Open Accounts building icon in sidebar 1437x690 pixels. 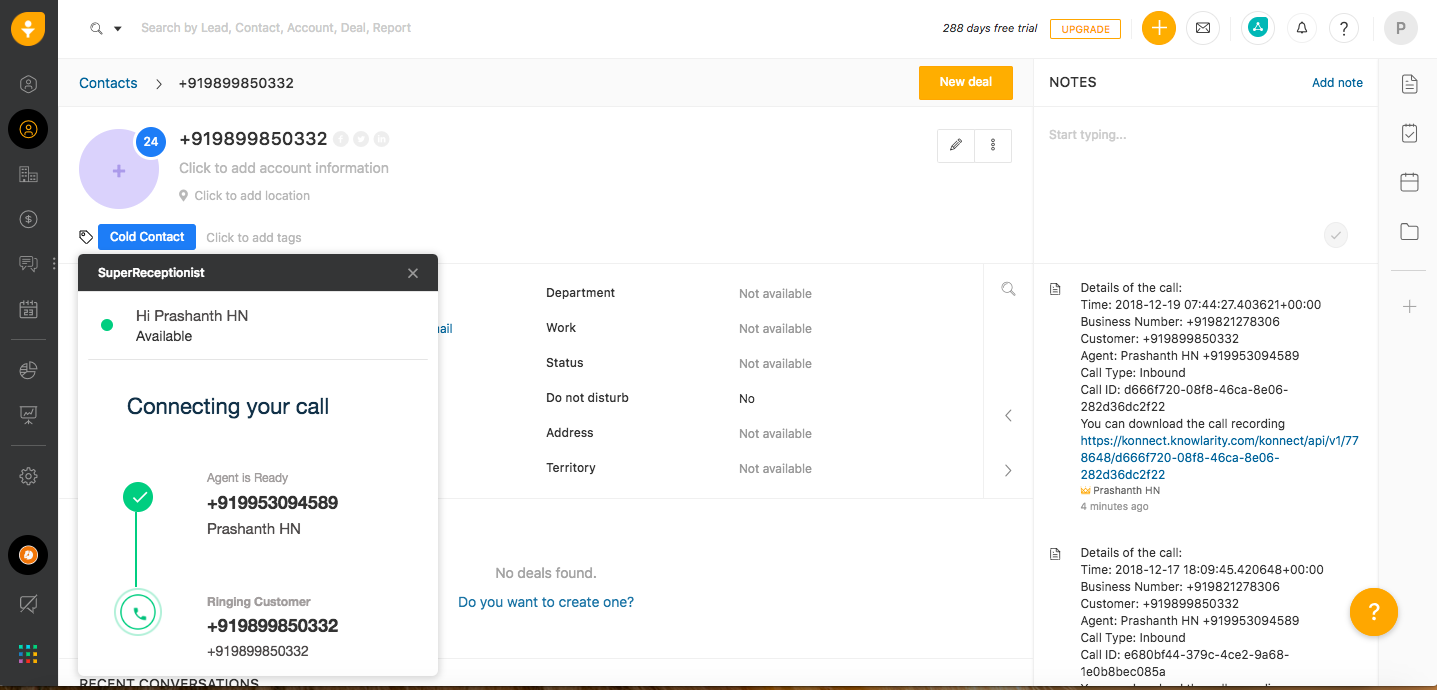pos(29,174)
